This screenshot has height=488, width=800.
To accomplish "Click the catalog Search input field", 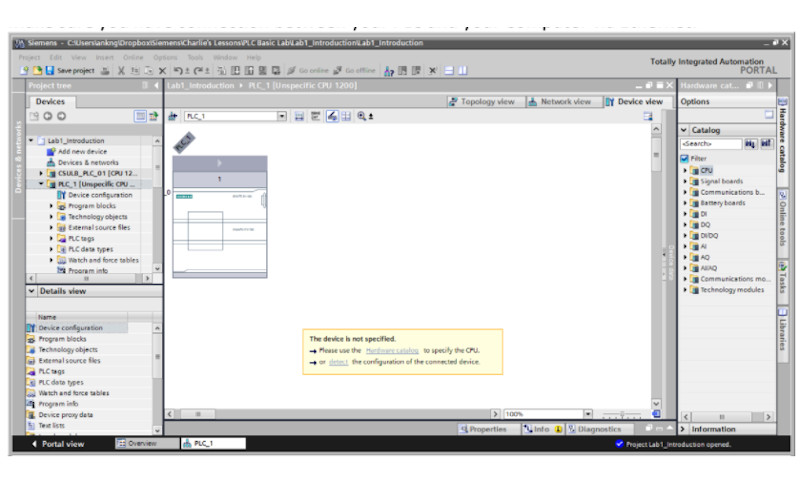I will [709, 144].
